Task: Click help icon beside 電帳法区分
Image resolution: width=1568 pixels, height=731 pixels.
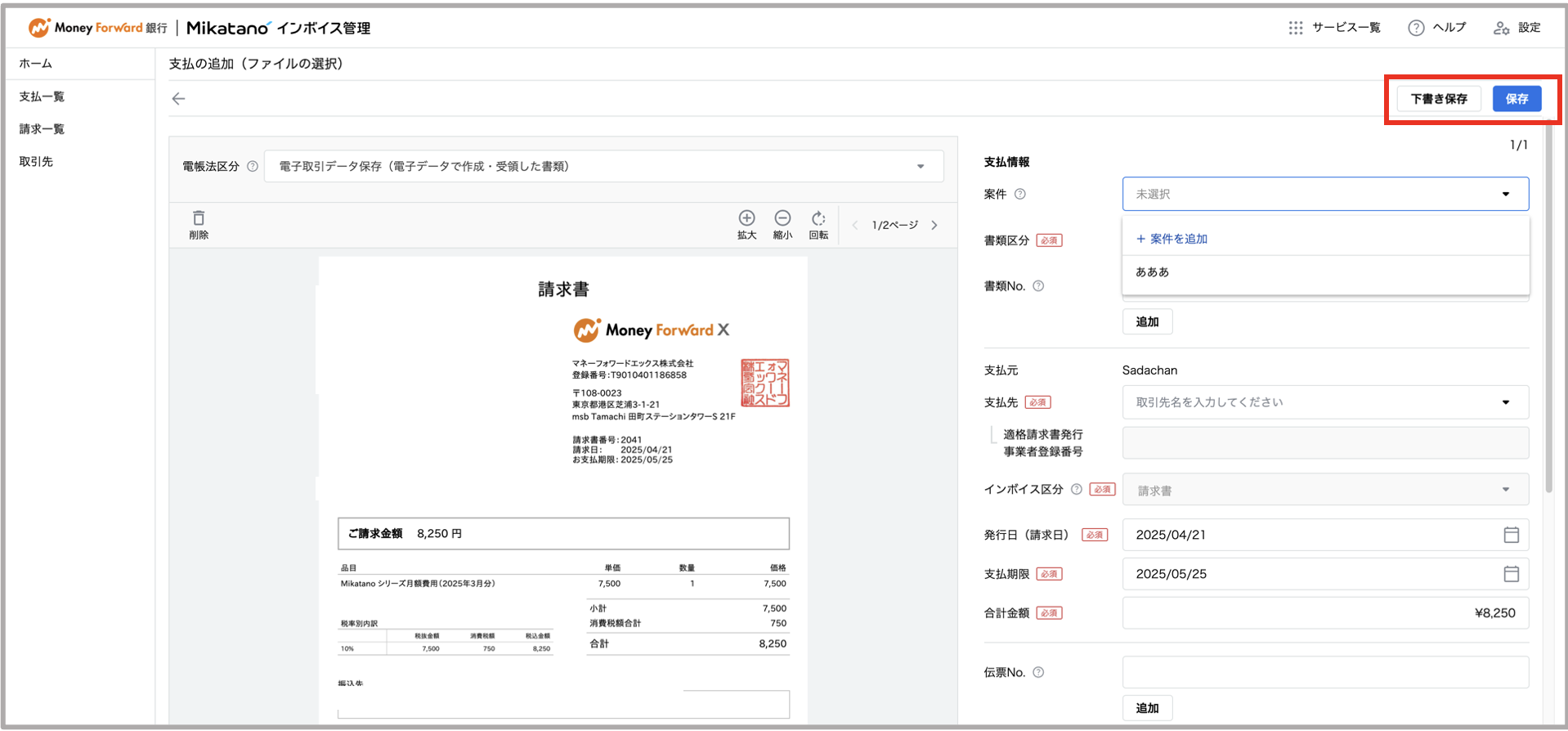Action: coord(253,166)
